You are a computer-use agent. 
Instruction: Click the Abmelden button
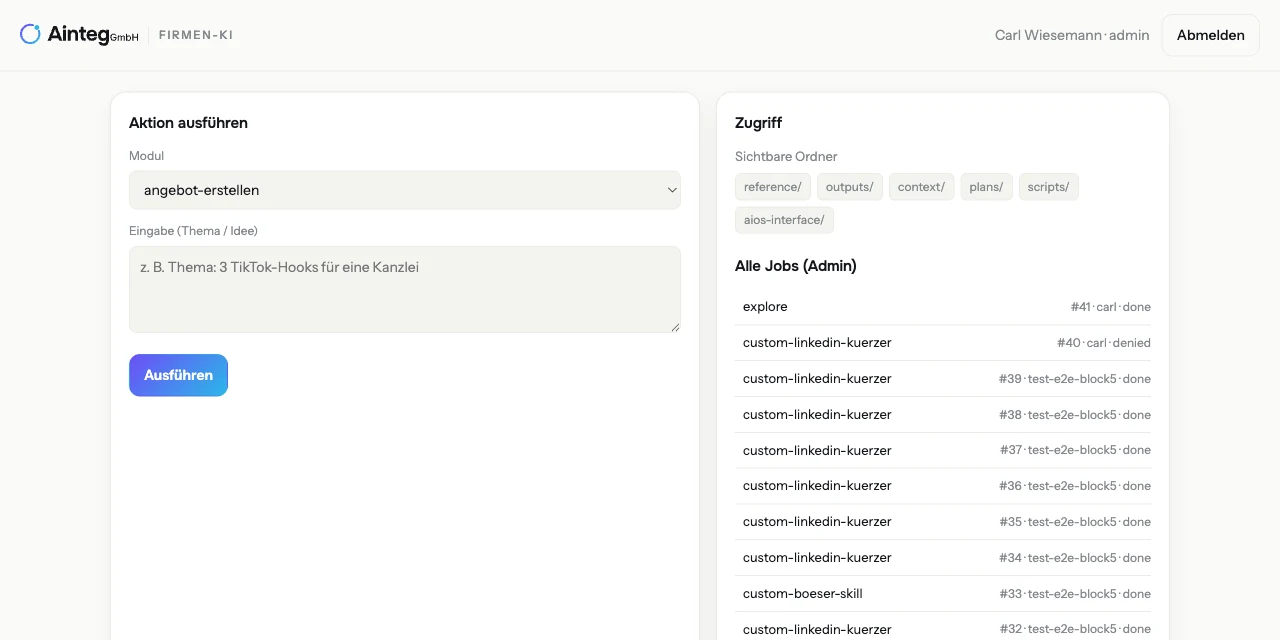click(1210, 35)
